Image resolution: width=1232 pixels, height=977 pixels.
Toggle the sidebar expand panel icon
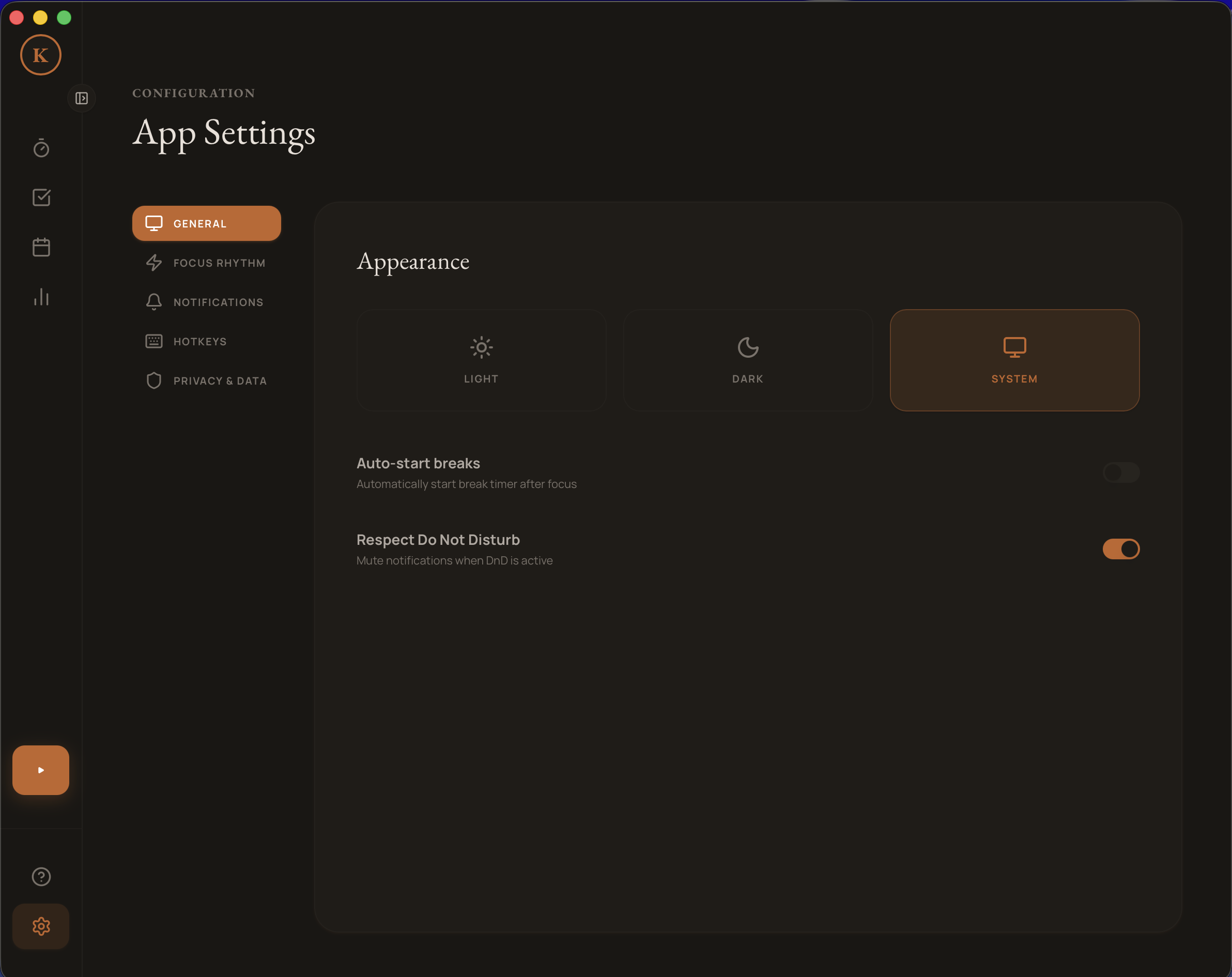(82, 98)
